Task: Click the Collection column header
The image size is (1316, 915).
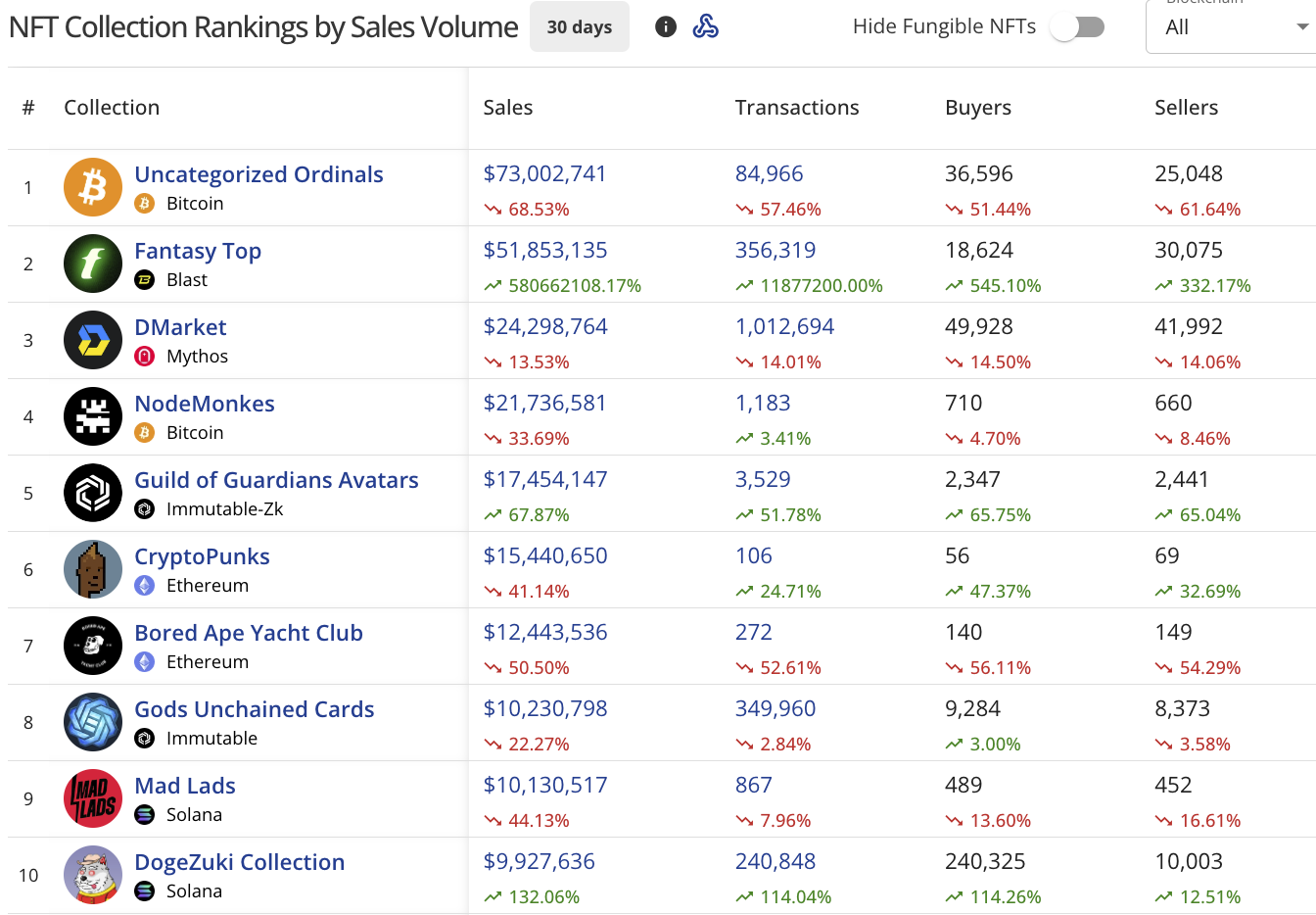Action: [x=112, y=108]
